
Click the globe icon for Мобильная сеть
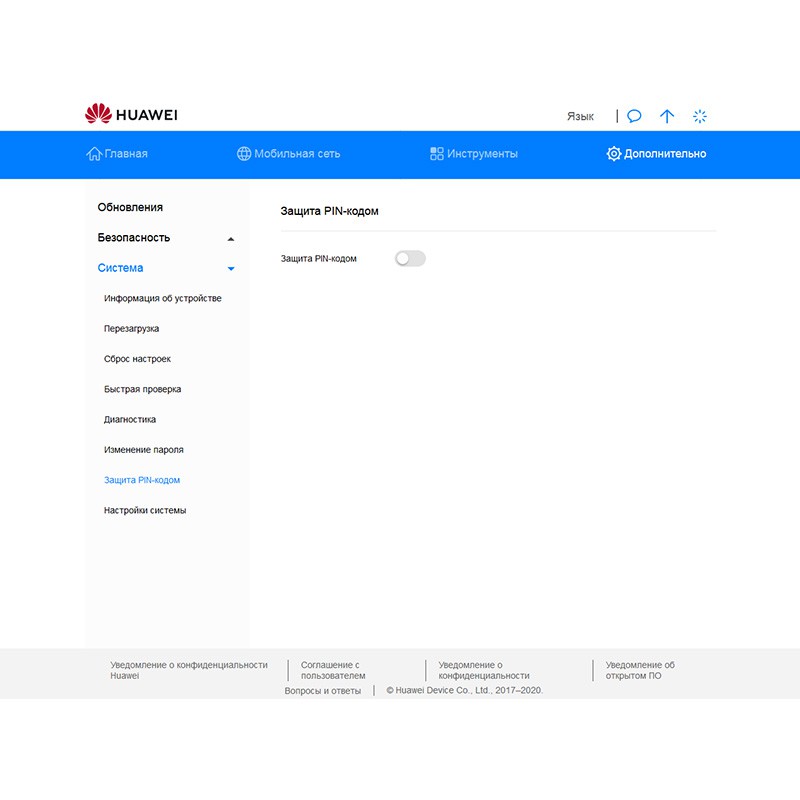244,154
